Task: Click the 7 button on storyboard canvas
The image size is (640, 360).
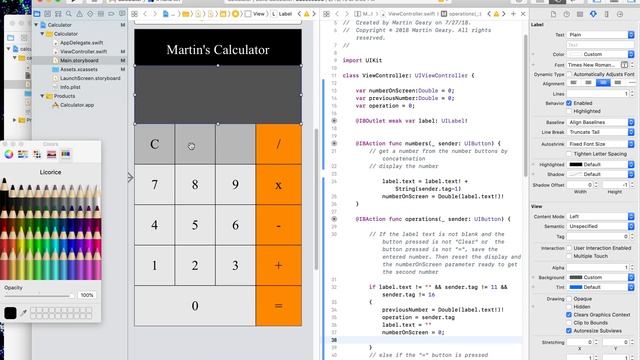Action: (x=154, y=184)
